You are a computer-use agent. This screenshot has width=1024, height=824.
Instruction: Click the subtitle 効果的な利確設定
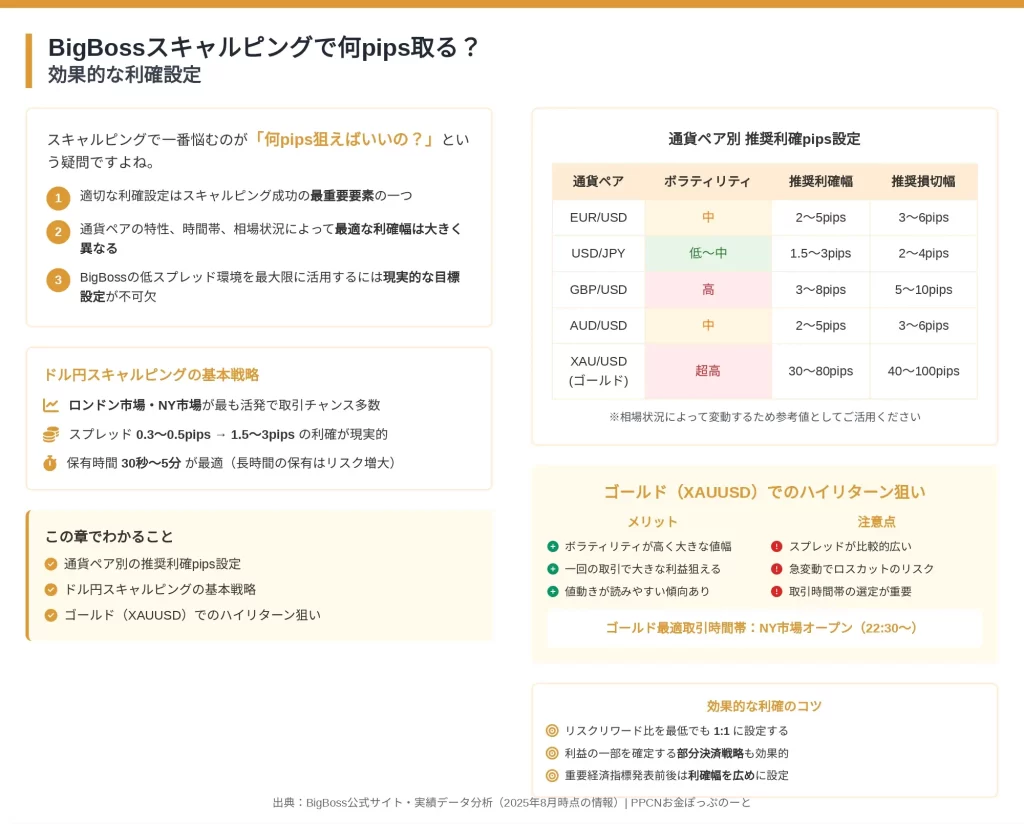point(124,75)
